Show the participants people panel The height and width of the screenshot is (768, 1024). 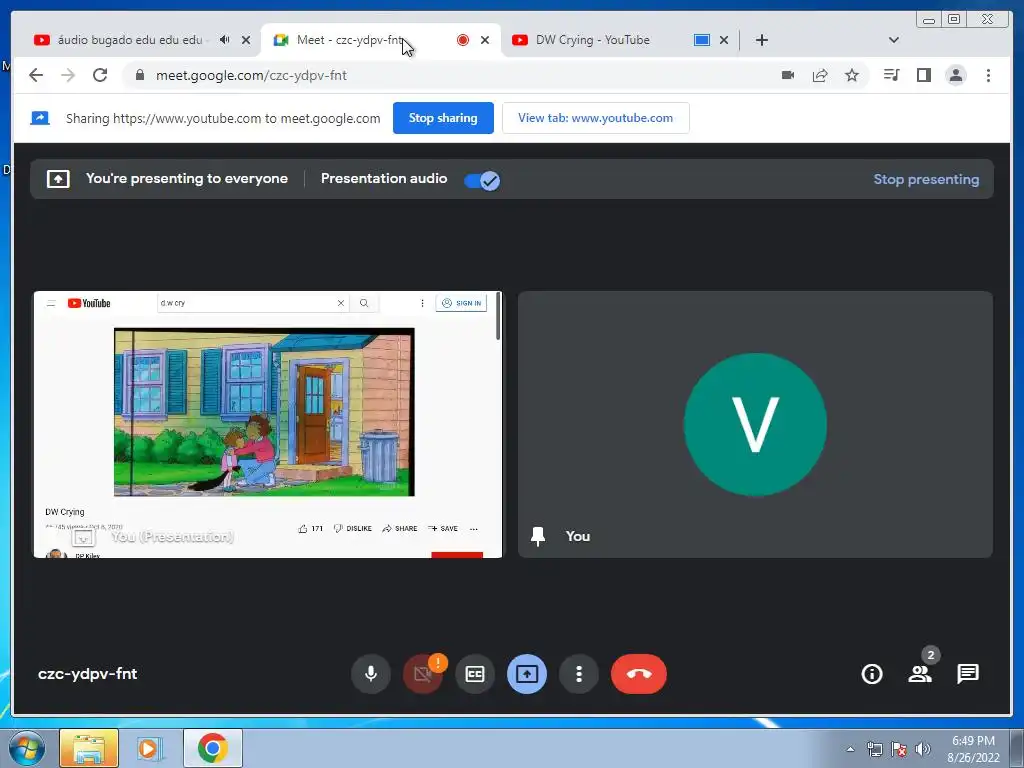click(x=920, y=673)
